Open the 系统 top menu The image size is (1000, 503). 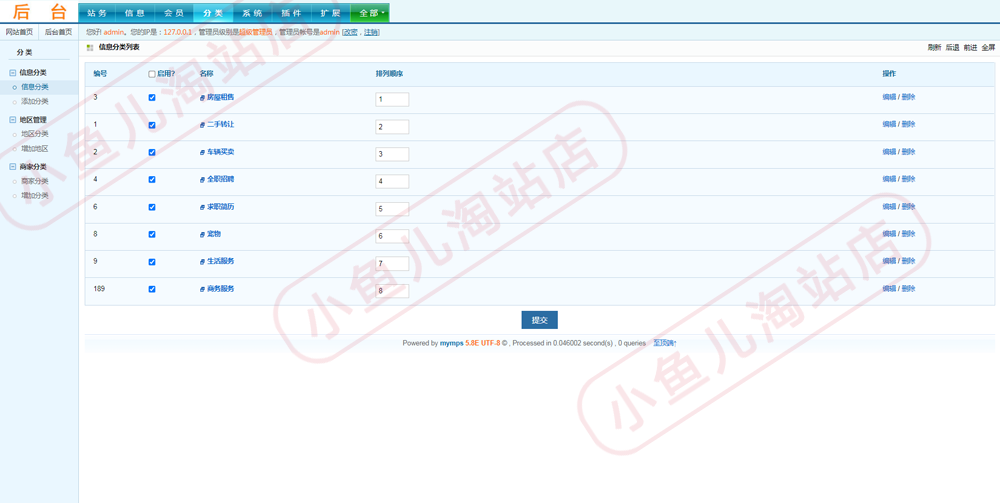[x=252, y=13]
